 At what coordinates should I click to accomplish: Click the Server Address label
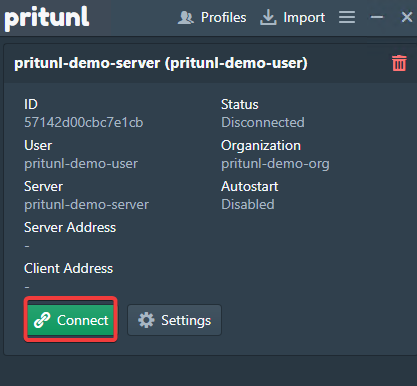click(70, 227)
